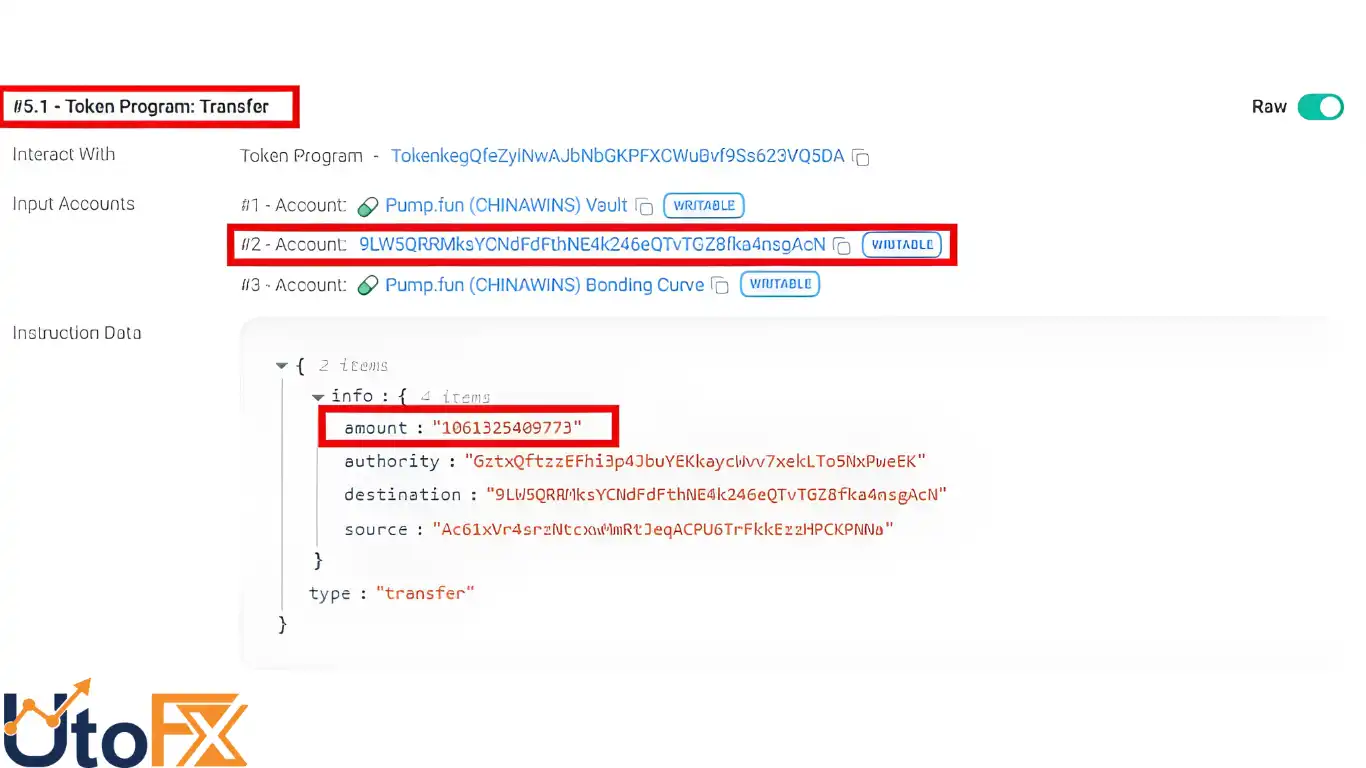Select the source address string in the JSON

click(662, 529)
